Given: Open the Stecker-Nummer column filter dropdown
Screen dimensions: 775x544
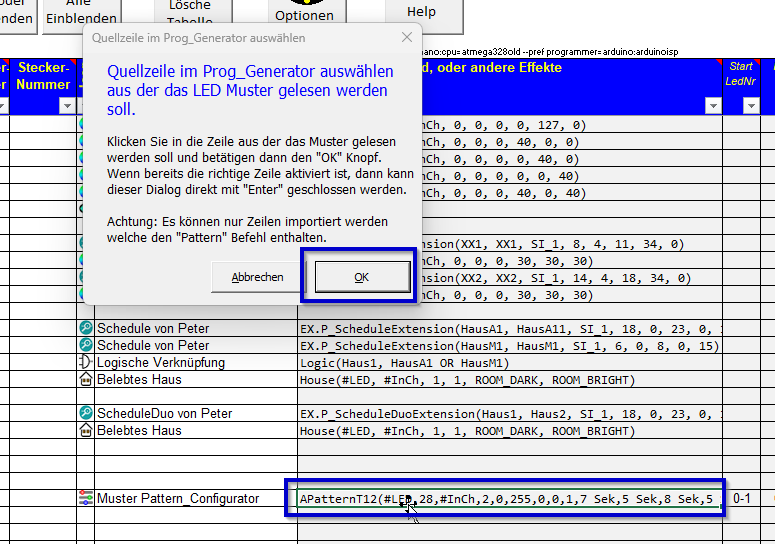Looking at the screenshot, I should pyautogui.click(x=67, y=106).
